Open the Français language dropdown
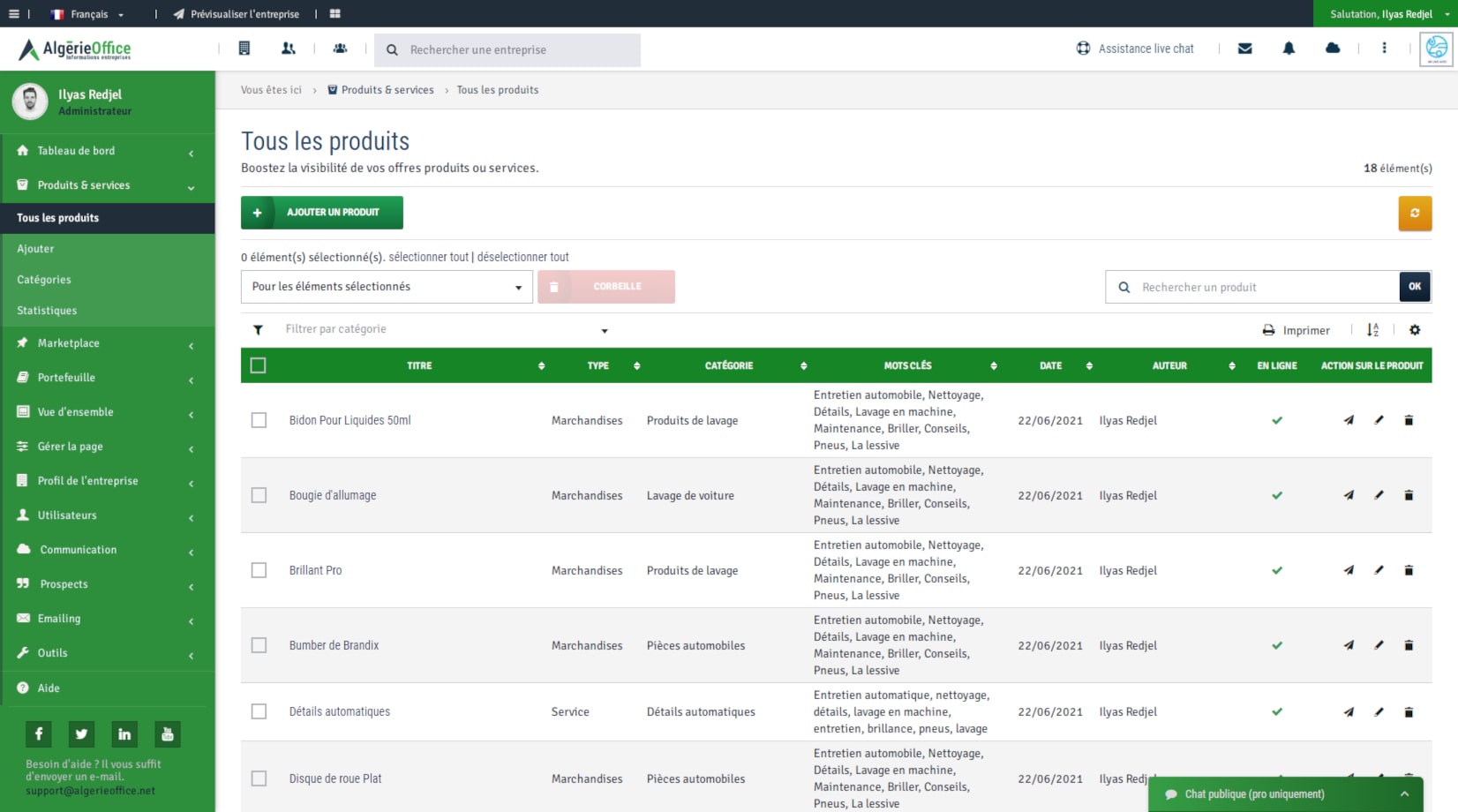Screen dimensions: 1458x812 click(x=88, y=14)
